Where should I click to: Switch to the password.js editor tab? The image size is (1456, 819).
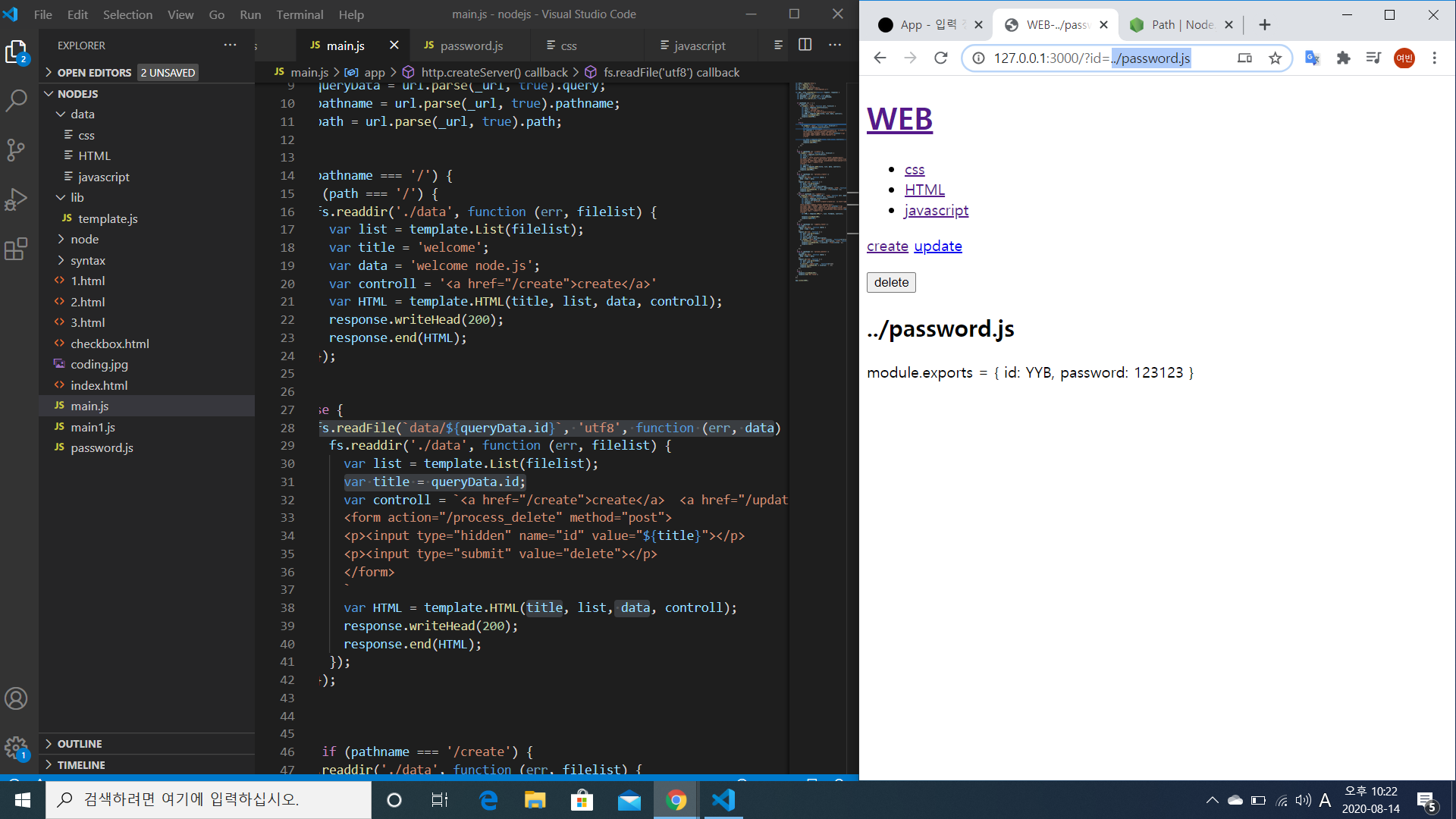click(x=471, y=45)
